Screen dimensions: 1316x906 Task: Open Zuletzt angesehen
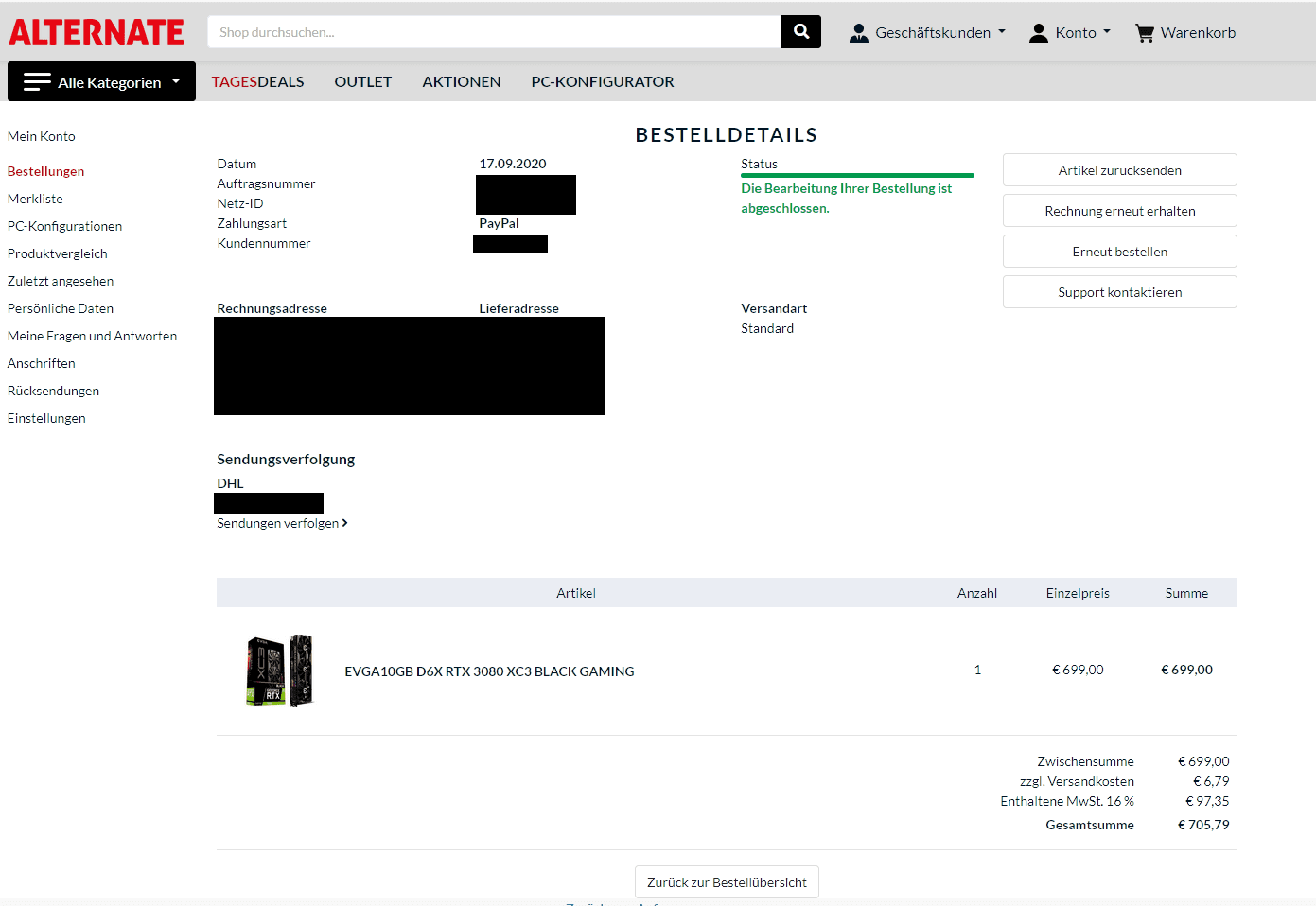tap(61, 281)
